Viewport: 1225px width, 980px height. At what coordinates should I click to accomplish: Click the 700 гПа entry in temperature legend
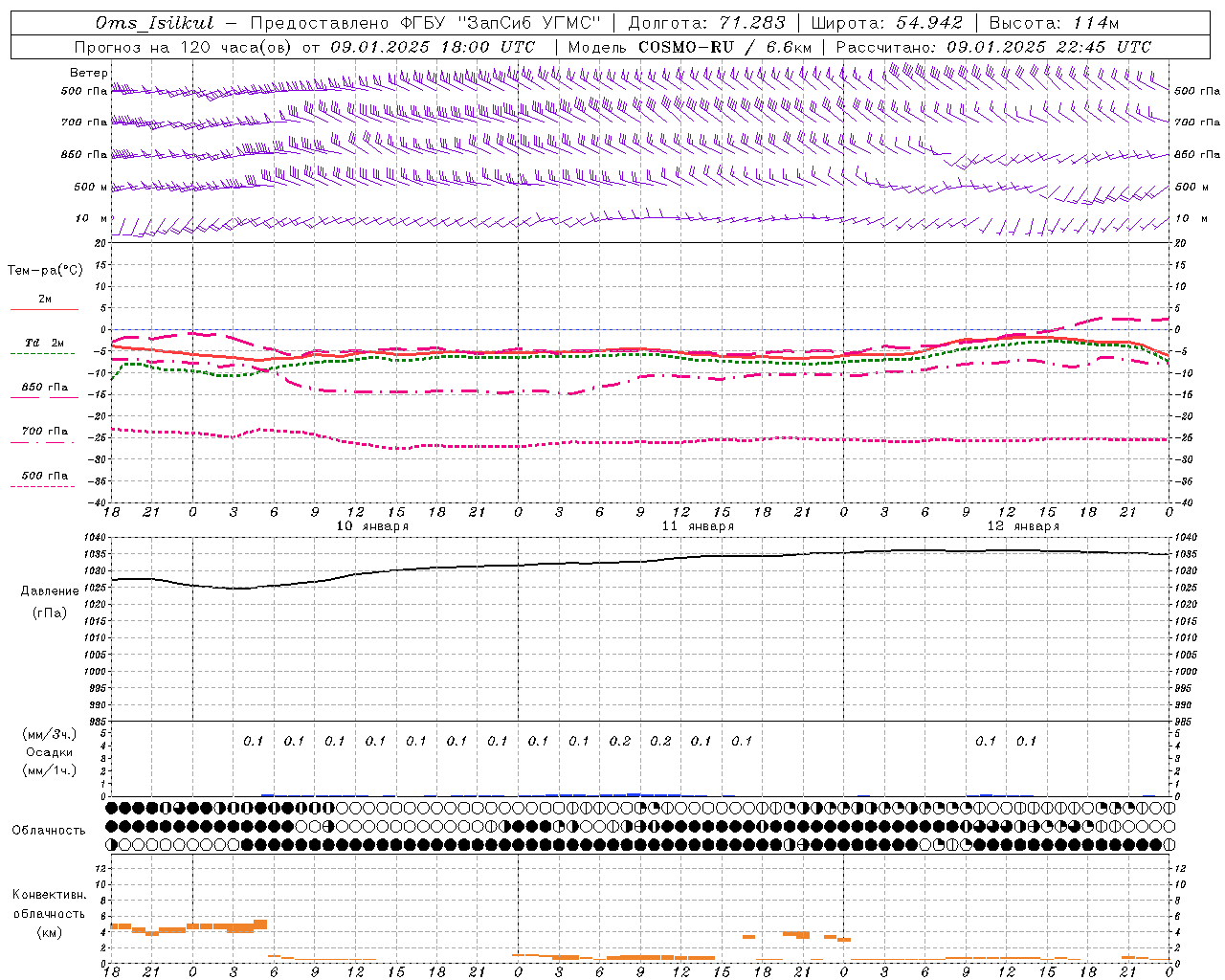coord(45,432)
